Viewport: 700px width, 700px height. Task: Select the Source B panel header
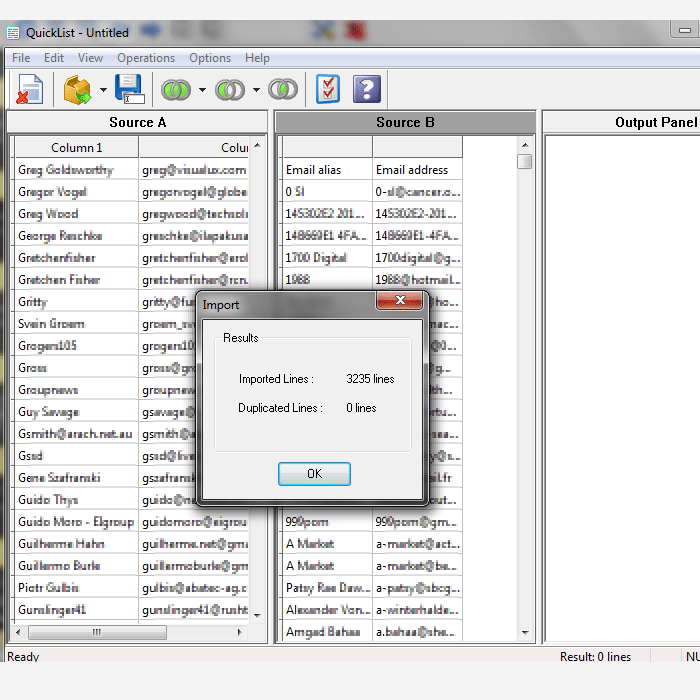[x=405, y=122]
